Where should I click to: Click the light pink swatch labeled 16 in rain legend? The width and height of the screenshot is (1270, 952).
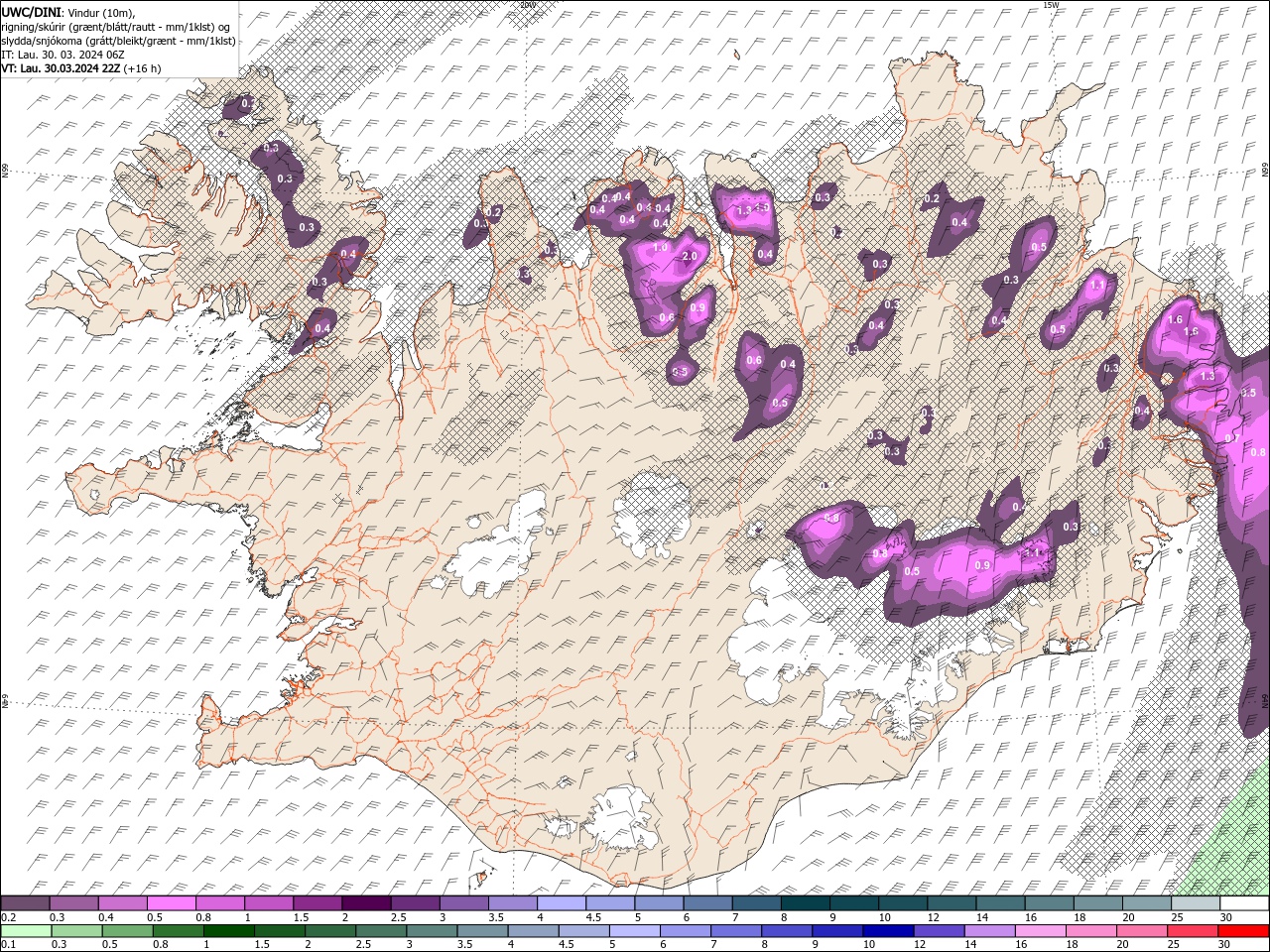point(1039,931)
